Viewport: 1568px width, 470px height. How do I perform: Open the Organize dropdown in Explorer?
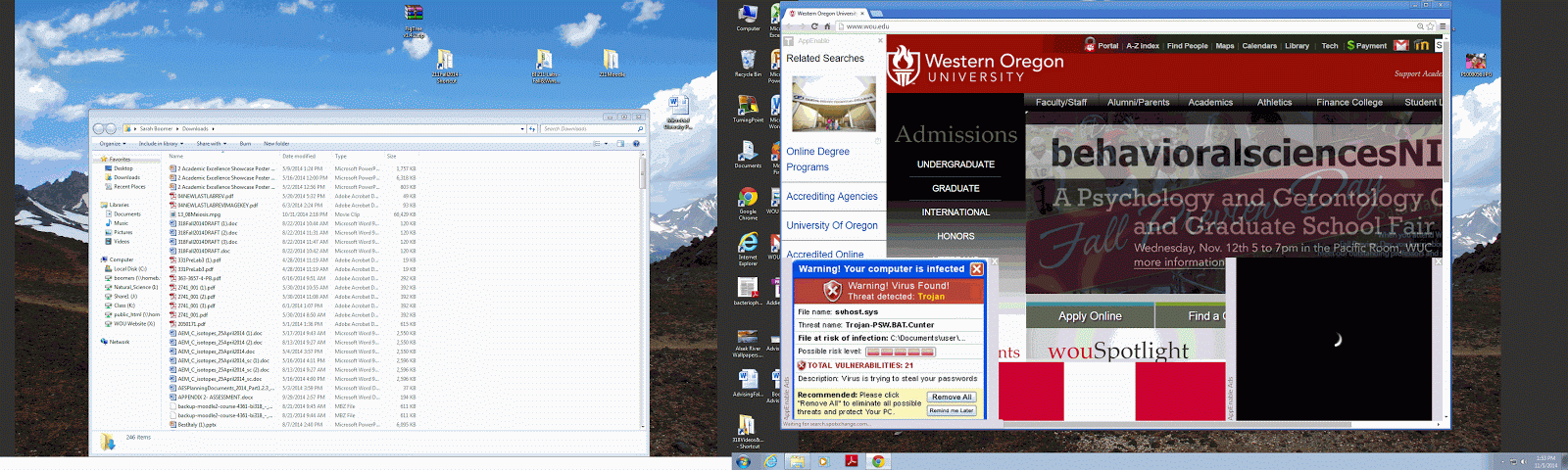(113, 144)
